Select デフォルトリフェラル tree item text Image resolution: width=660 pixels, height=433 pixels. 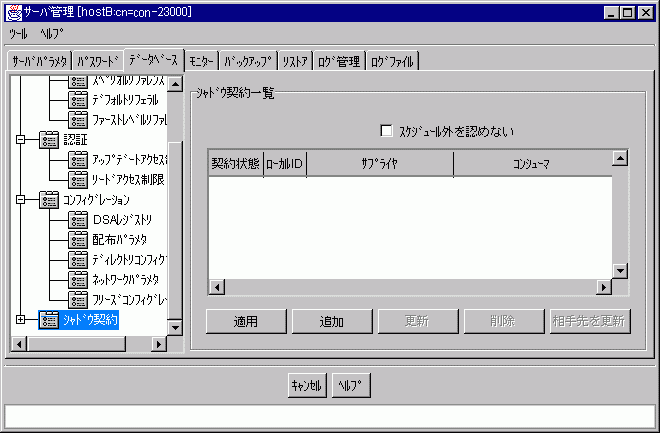[125, 100]
